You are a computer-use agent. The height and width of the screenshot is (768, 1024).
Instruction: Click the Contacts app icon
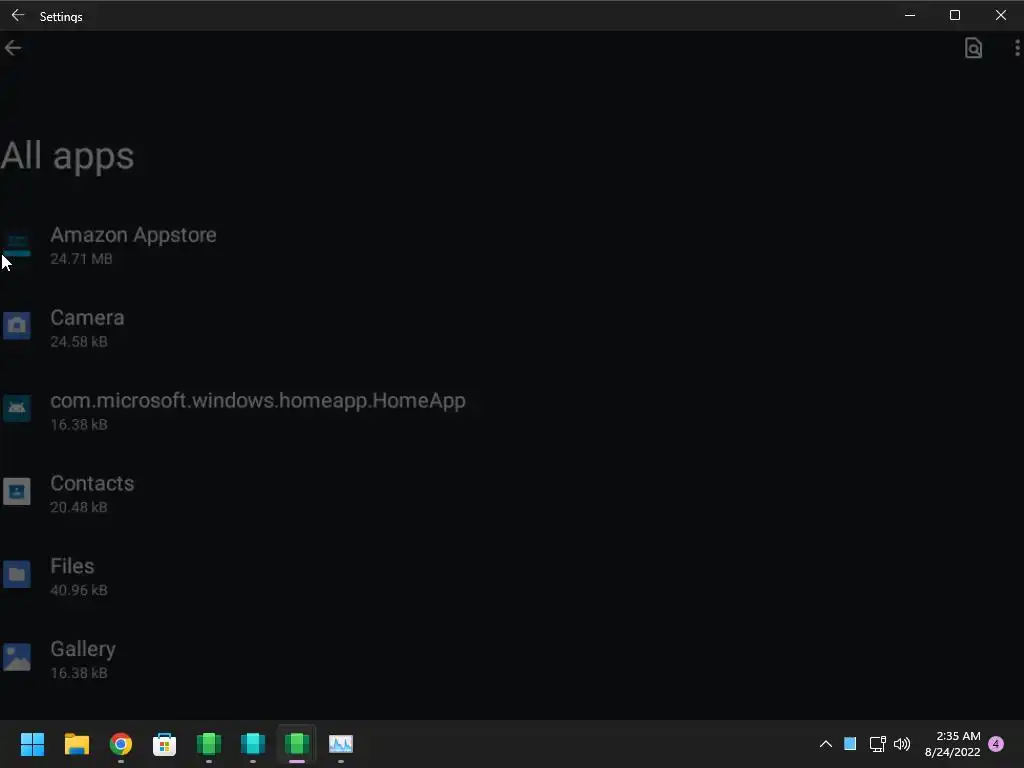[17, 491]
